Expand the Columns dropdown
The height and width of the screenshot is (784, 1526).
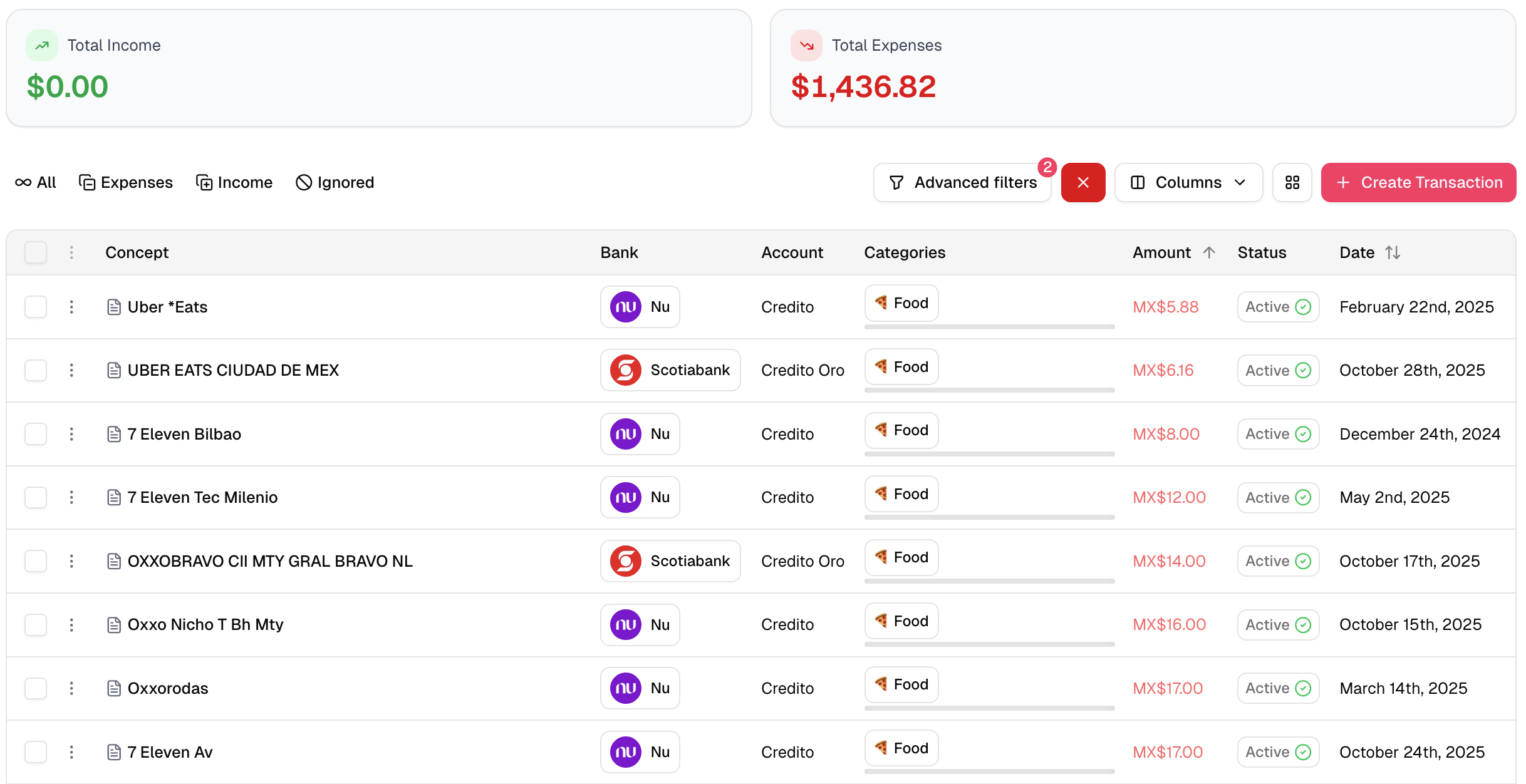1188,182
